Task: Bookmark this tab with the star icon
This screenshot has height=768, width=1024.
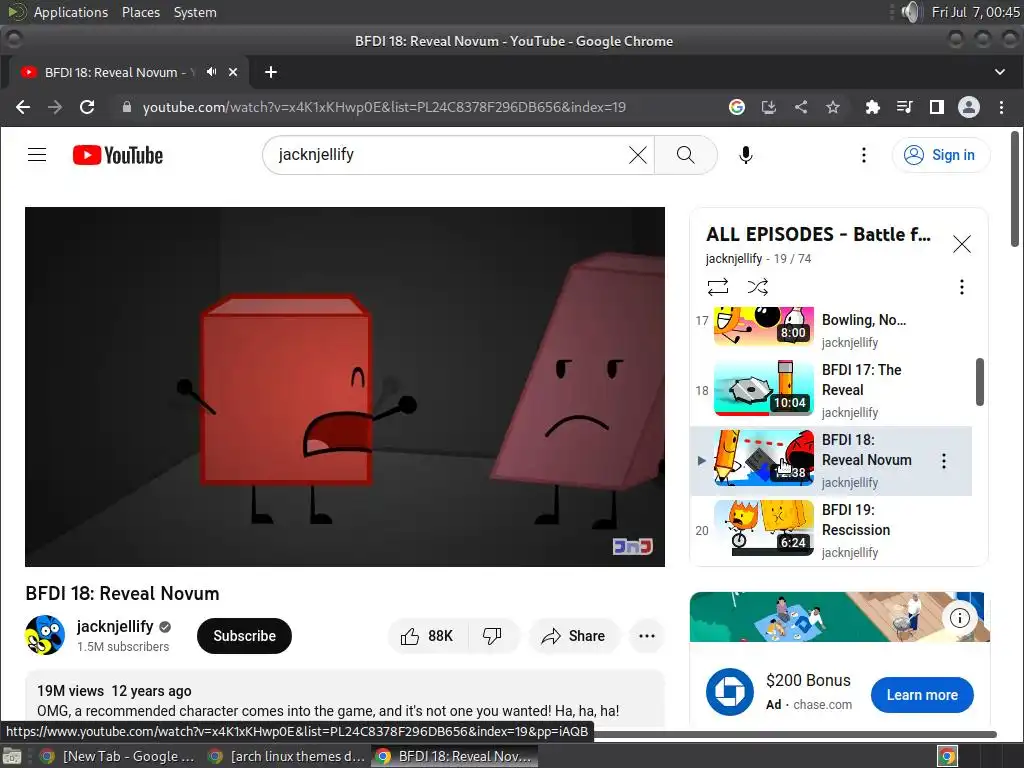Action: [833, 107]
